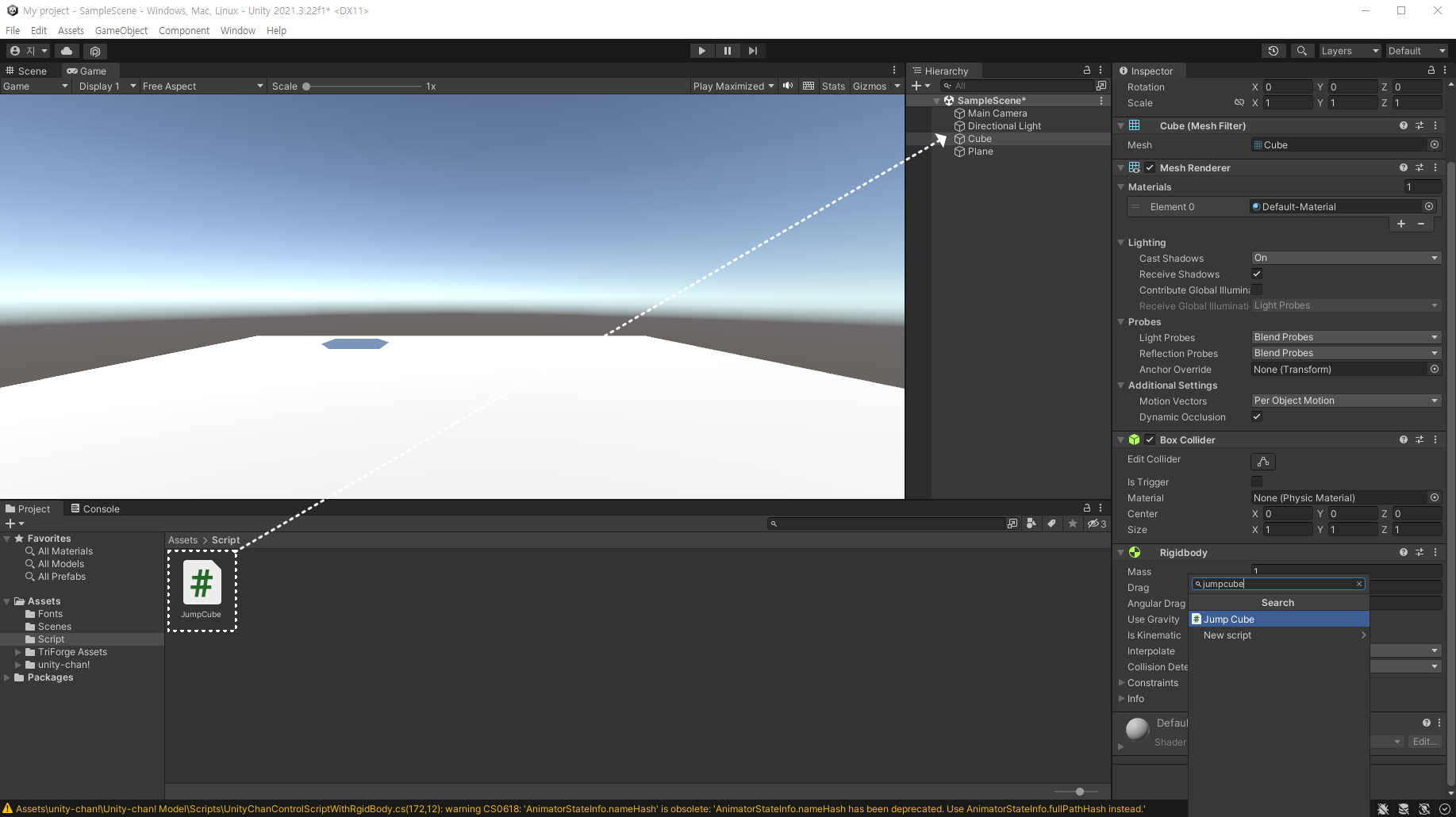Screen dimensions: 1456x817
Task: Toggle the Dynamic Occlusion checkbox
Action: click(1257, 416)
